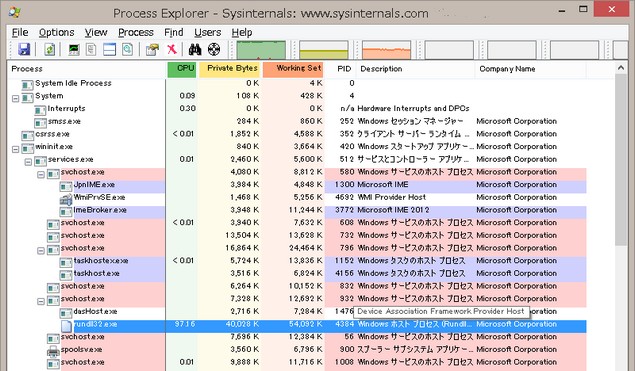Screen dimensions: 635x371
Task: Minimize the Process Explorer window
Action: [562, 10]
